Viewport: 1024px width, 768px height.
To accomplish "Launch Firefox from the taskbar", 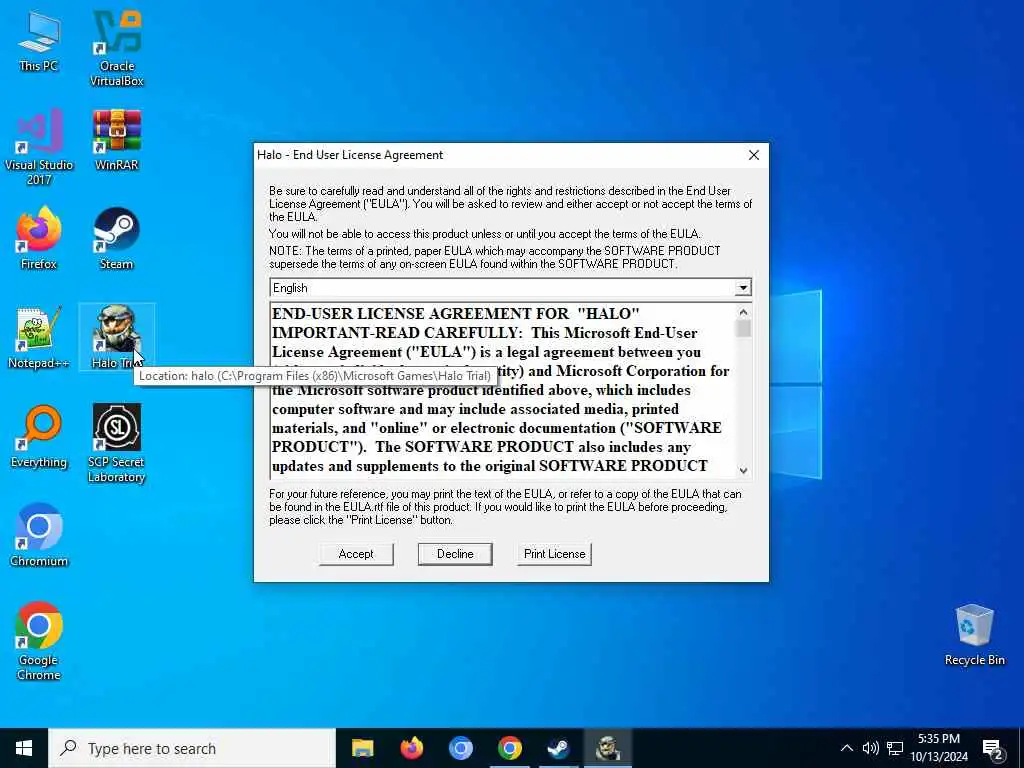I will point(411,748).
